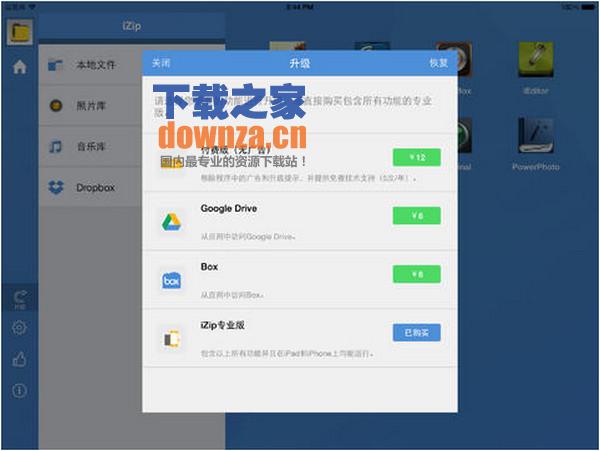The height and width of the screenshot is (451, 600).
Task: Open the Editor app icon in background
Action: (x=536, y=60)
